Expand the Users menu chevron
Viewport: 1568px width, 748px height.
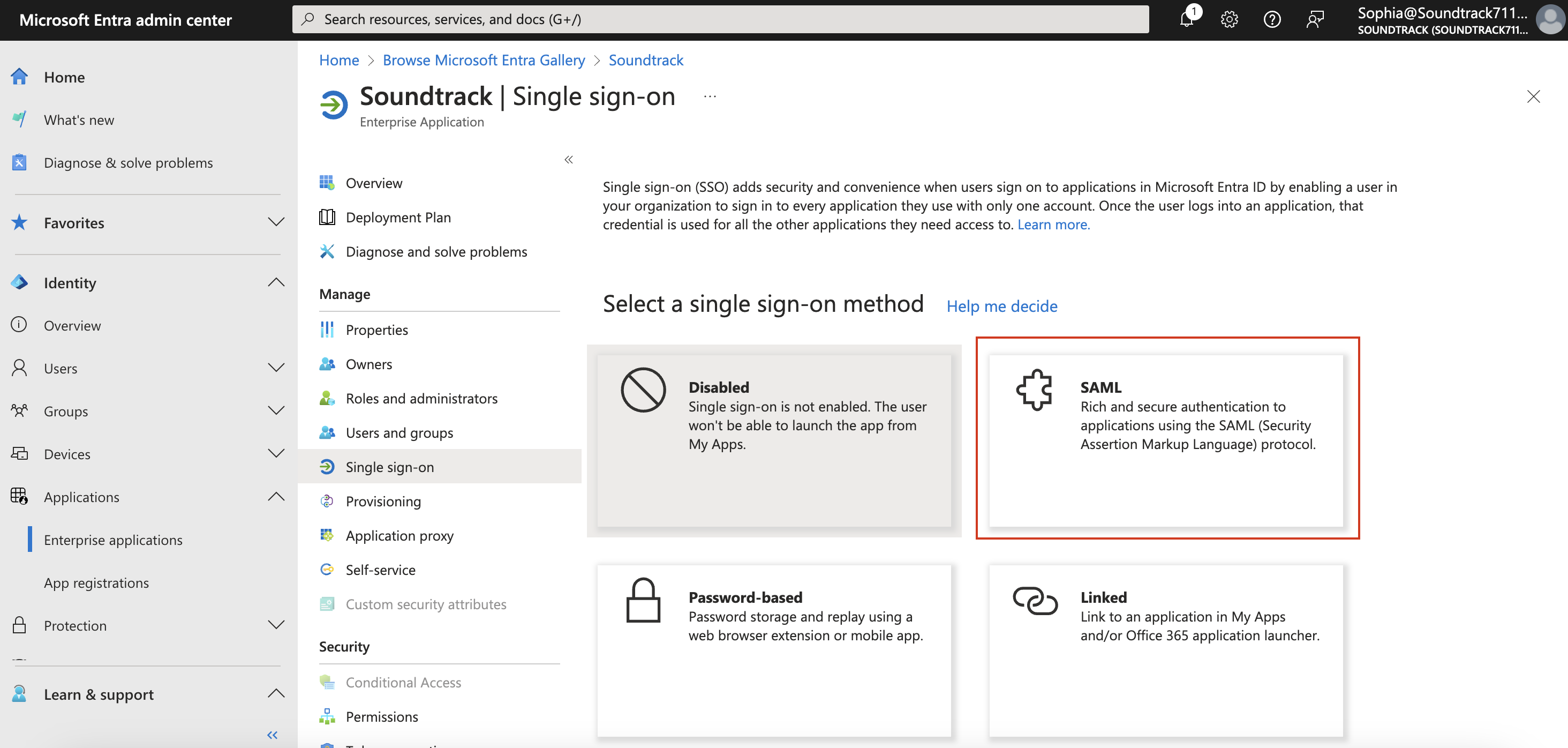tap(276, 368)
